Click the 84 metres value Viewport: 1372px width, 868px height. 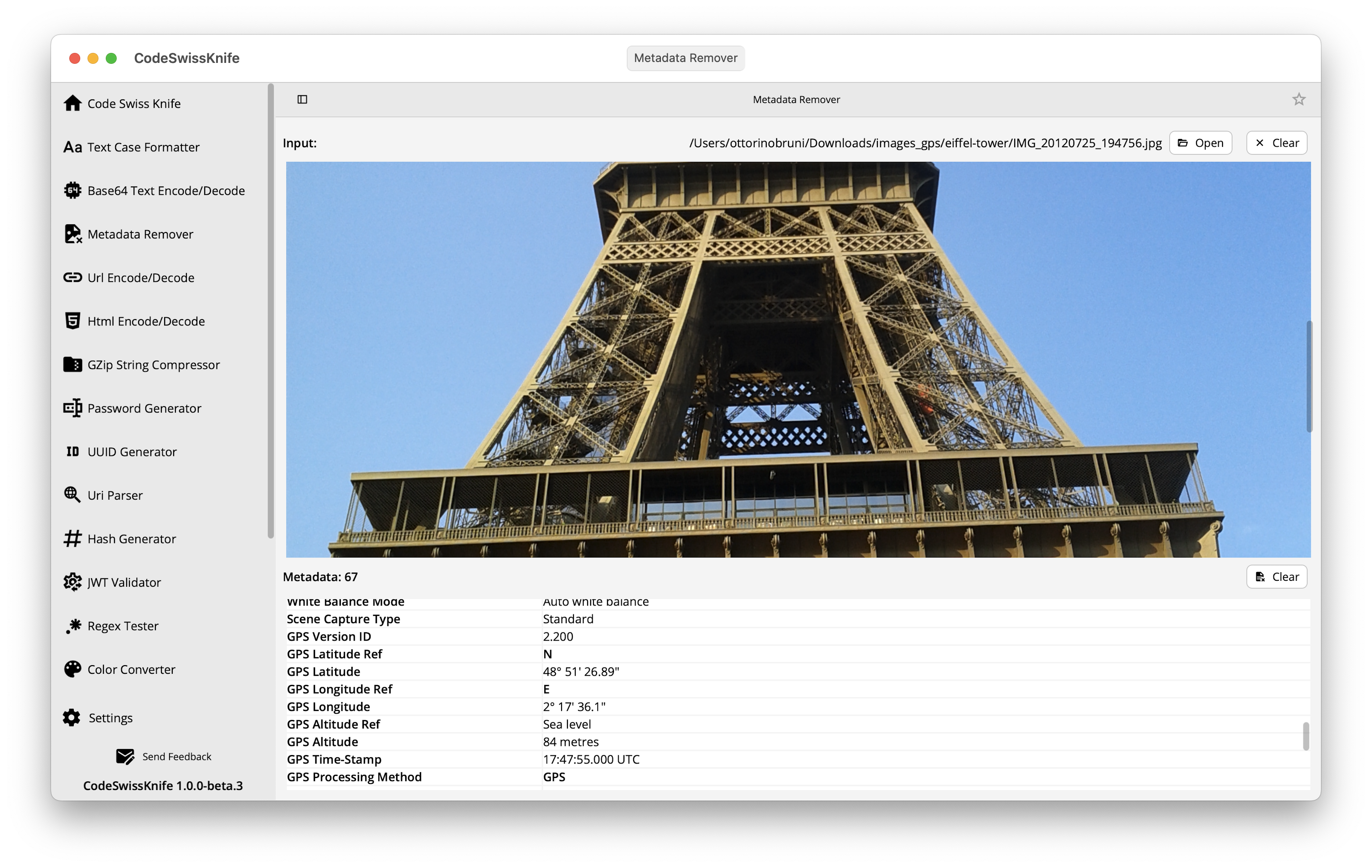tap(570, 742)
